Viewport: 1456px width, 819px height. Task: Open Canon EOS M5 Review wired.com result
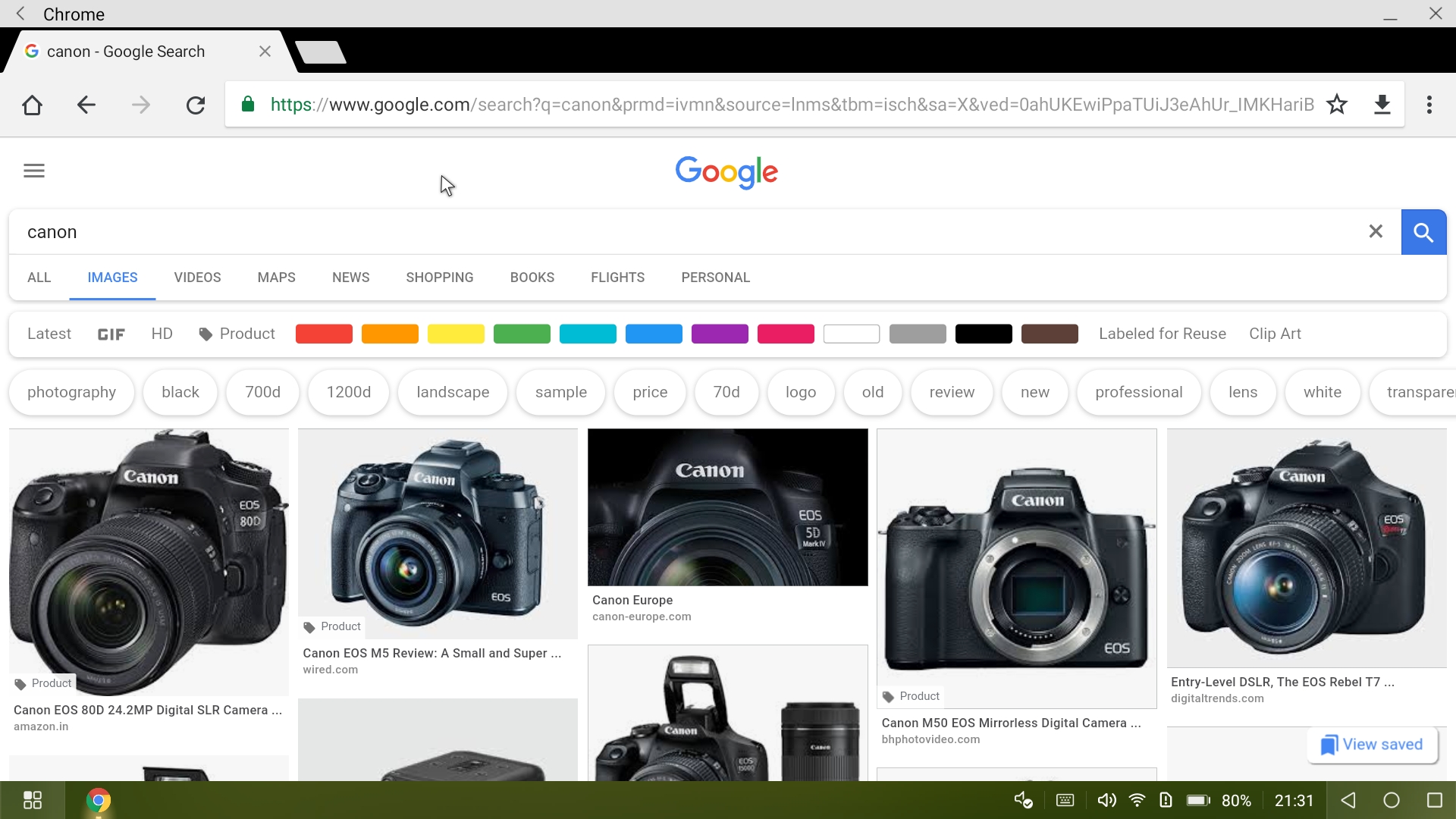(438, 534)
